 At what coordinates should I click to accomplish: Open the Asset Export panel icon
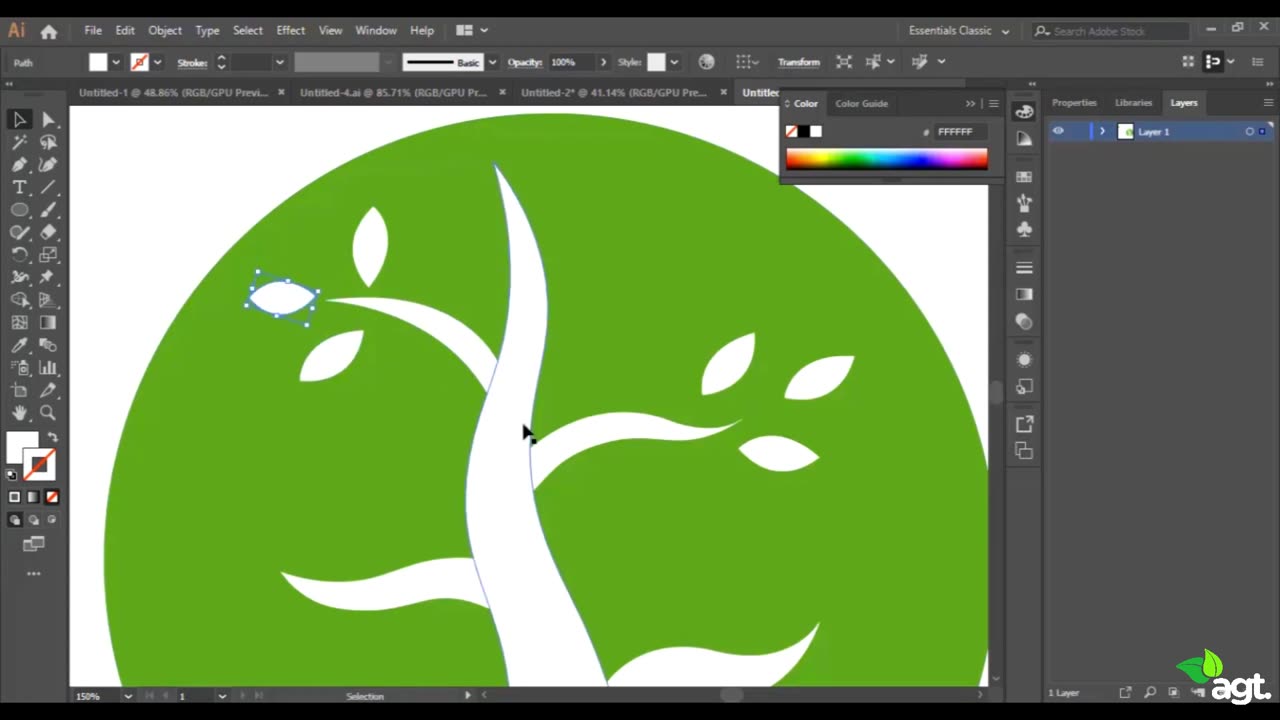click(1024, 424)
